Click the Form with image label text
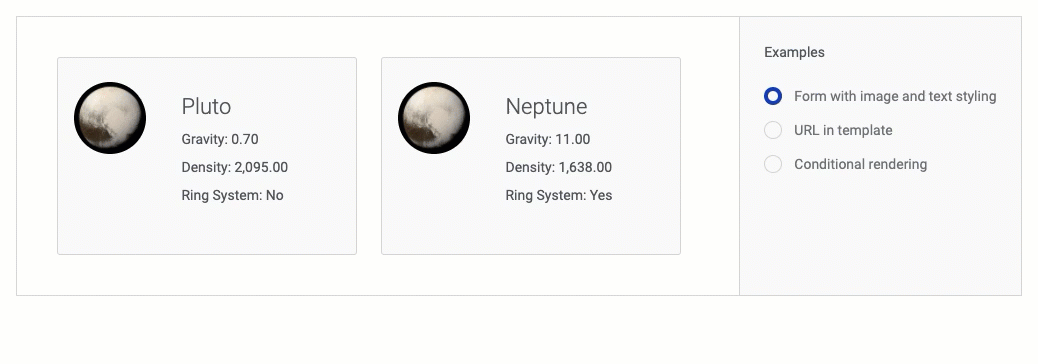 click(x=895, y=97)
